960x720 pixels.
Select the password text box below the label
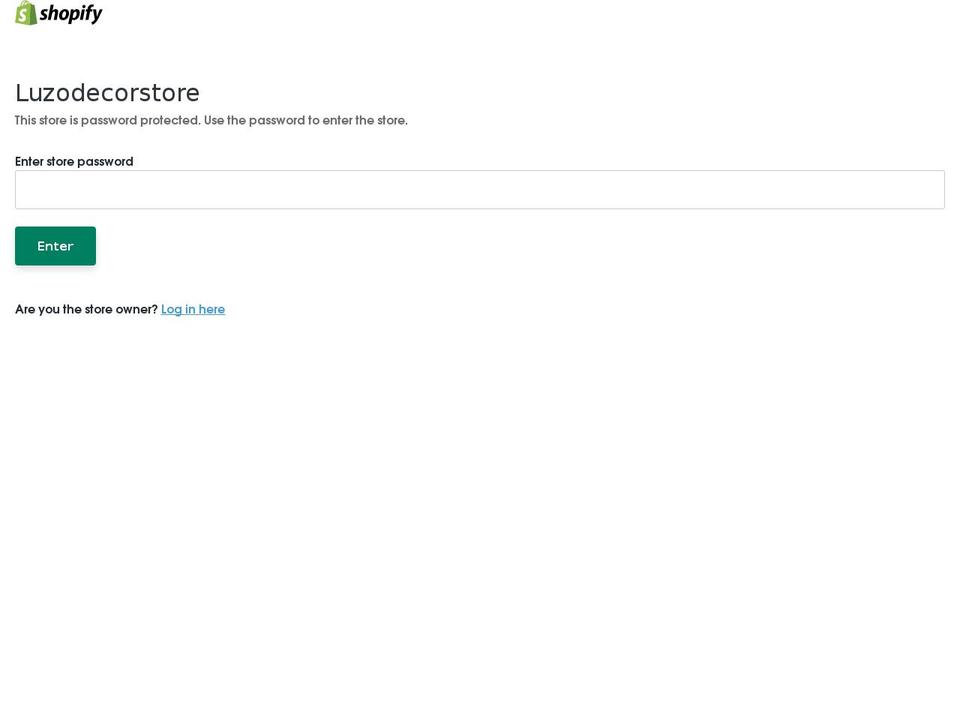479,189
